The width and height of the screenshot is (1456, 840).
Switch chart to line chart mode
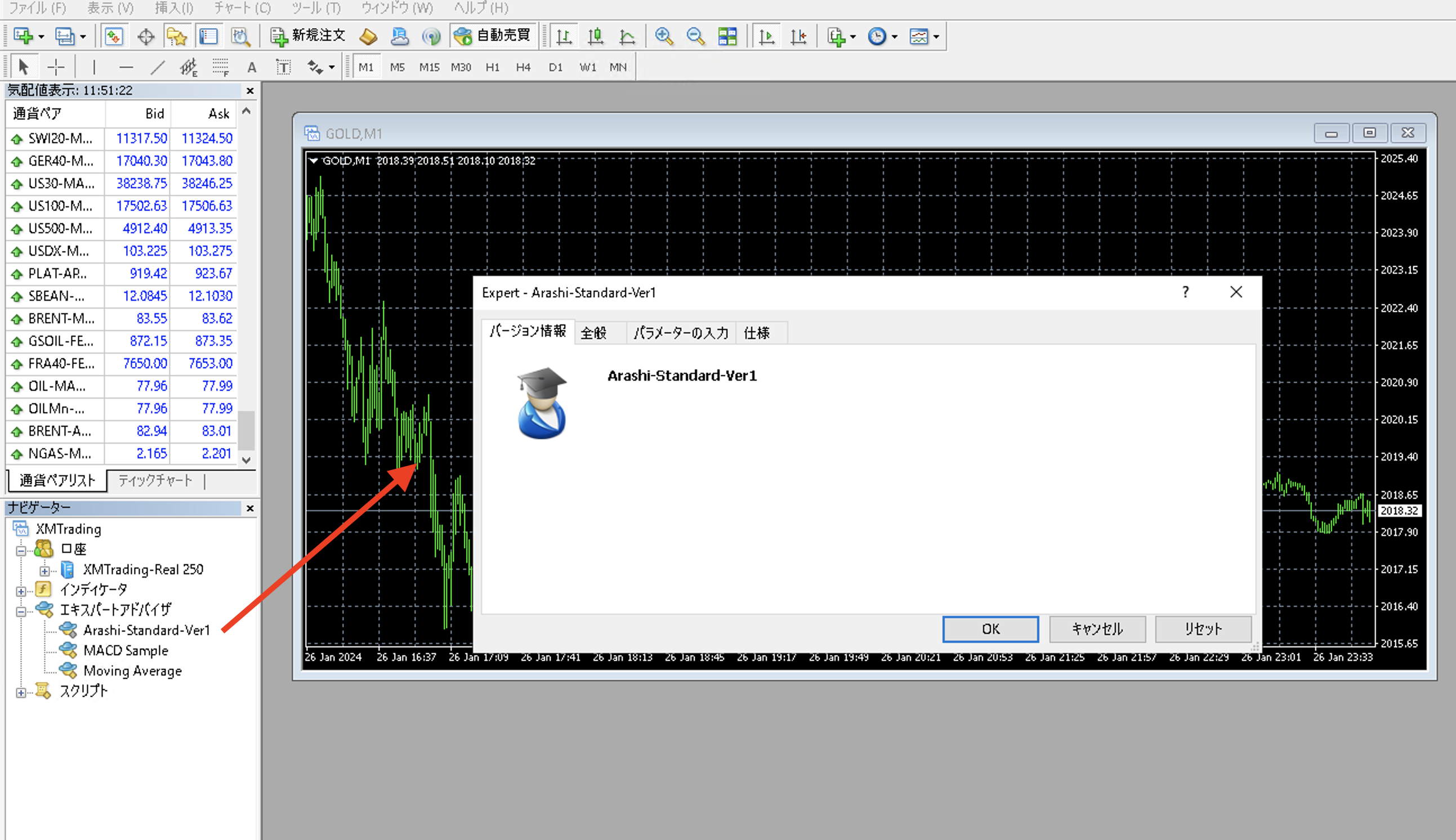click(627, 37)
